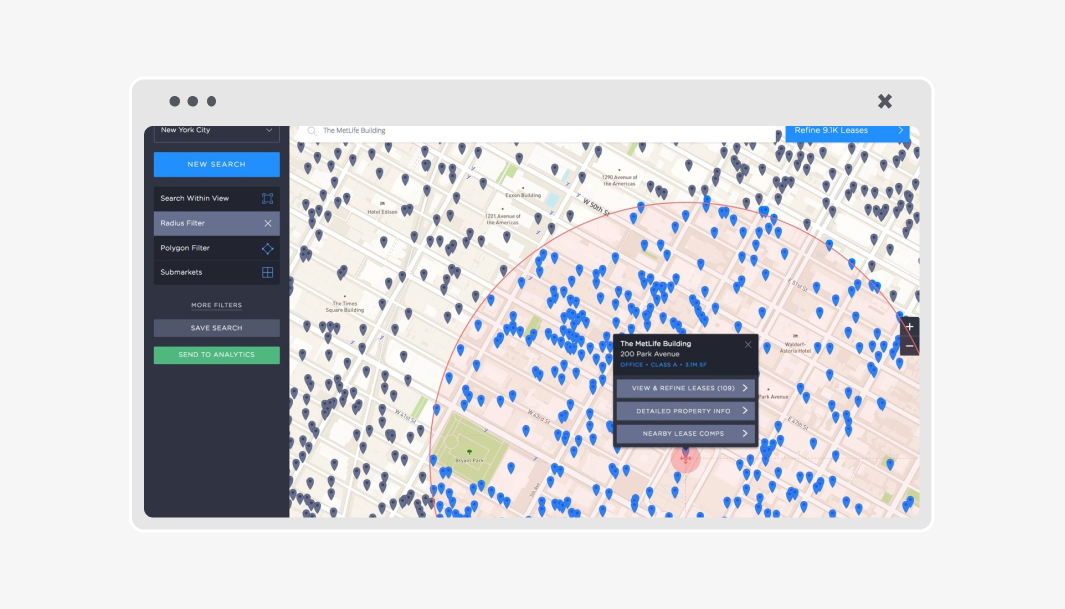This screenshot has width=1065, height=609.
Task: Click the SAVE SEARCH button
Action: (x=217, y=328)
